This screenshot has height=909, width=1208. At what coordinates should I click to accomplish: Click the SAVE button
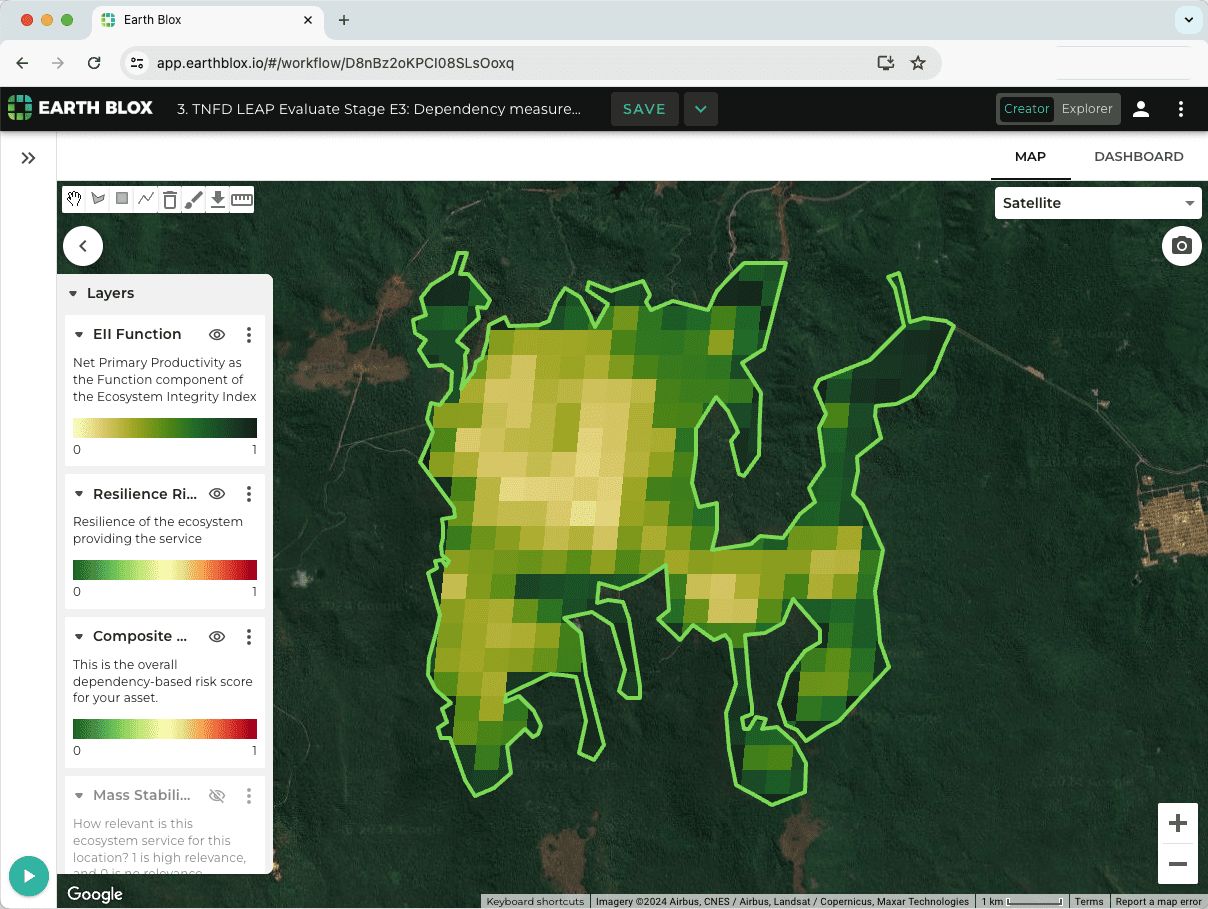(x=644, y=109)
